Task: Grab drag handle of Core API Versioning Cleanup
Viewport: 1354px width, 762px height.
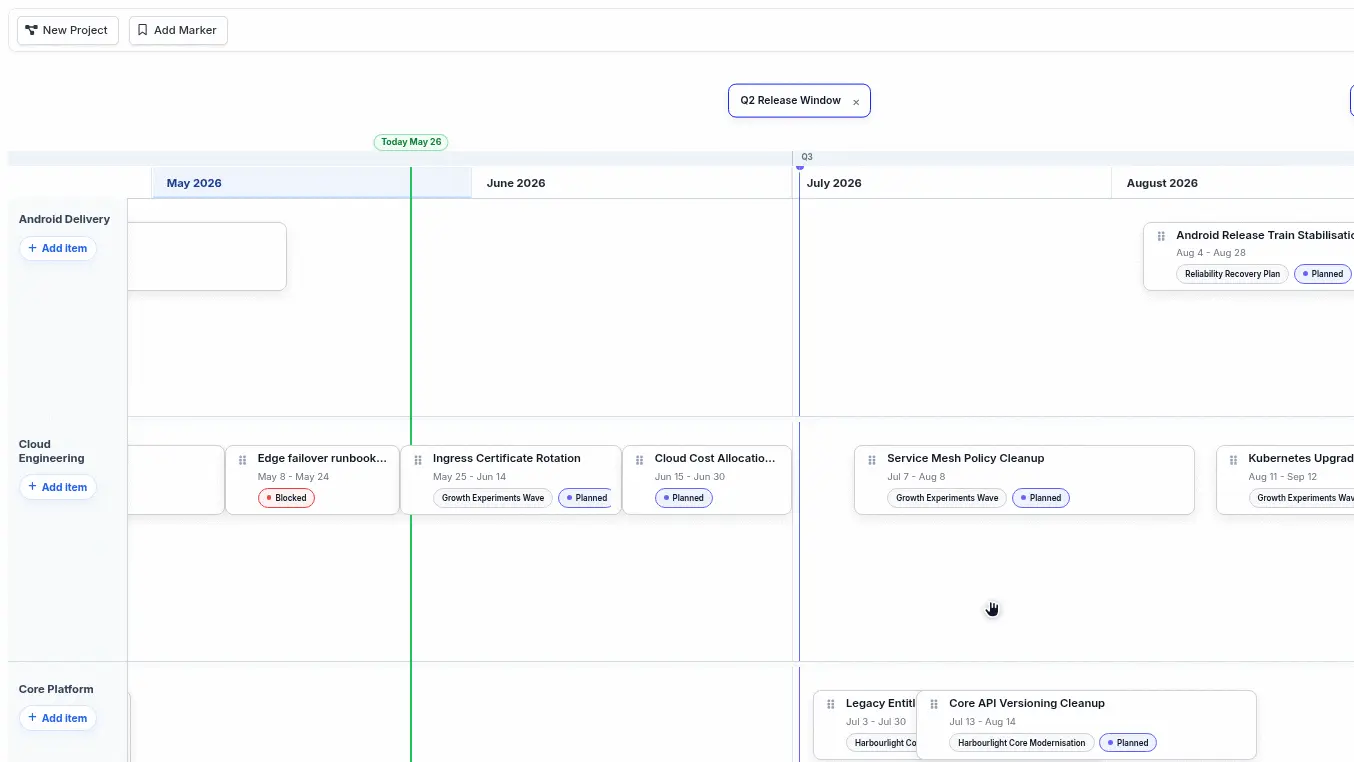Action: (x=933, y=704)
